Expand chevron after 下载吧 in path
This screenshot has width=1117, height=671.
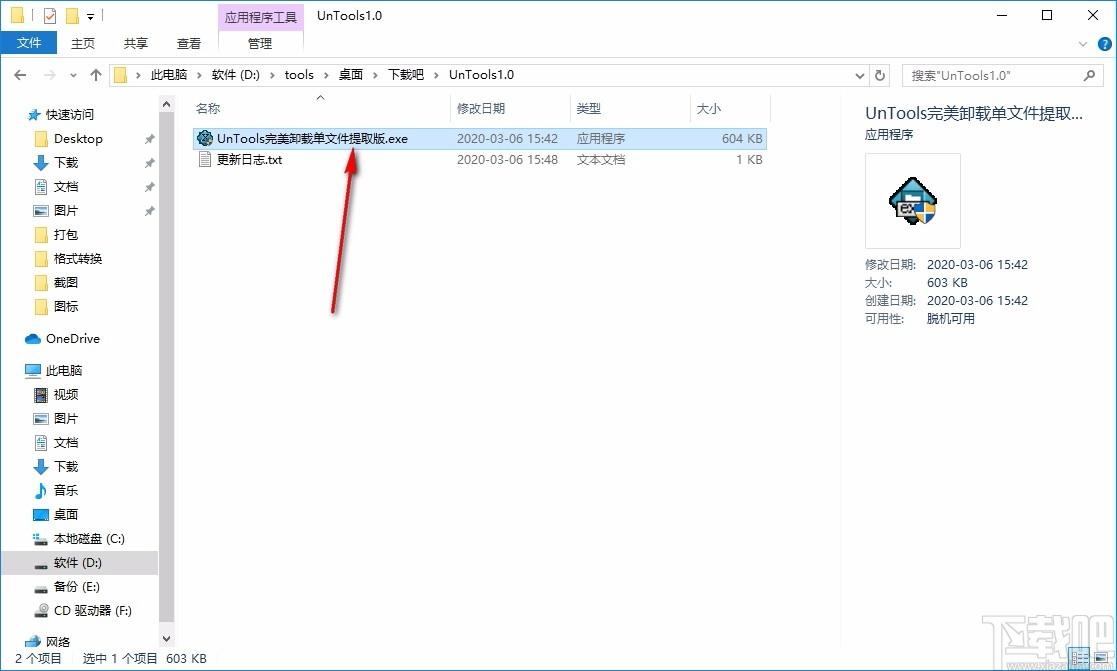pyautogui.click(x=437, y=75)
